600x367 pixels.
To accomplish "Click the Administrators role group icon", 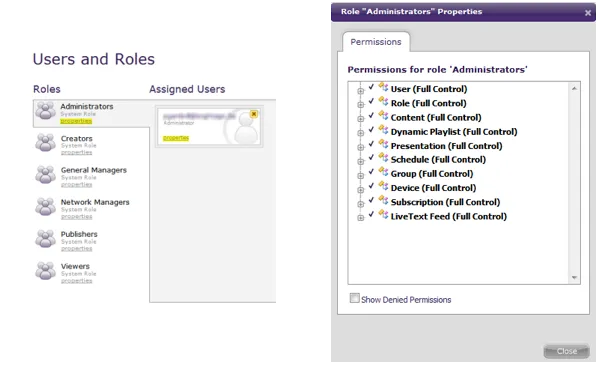I will tap(46, 111).
